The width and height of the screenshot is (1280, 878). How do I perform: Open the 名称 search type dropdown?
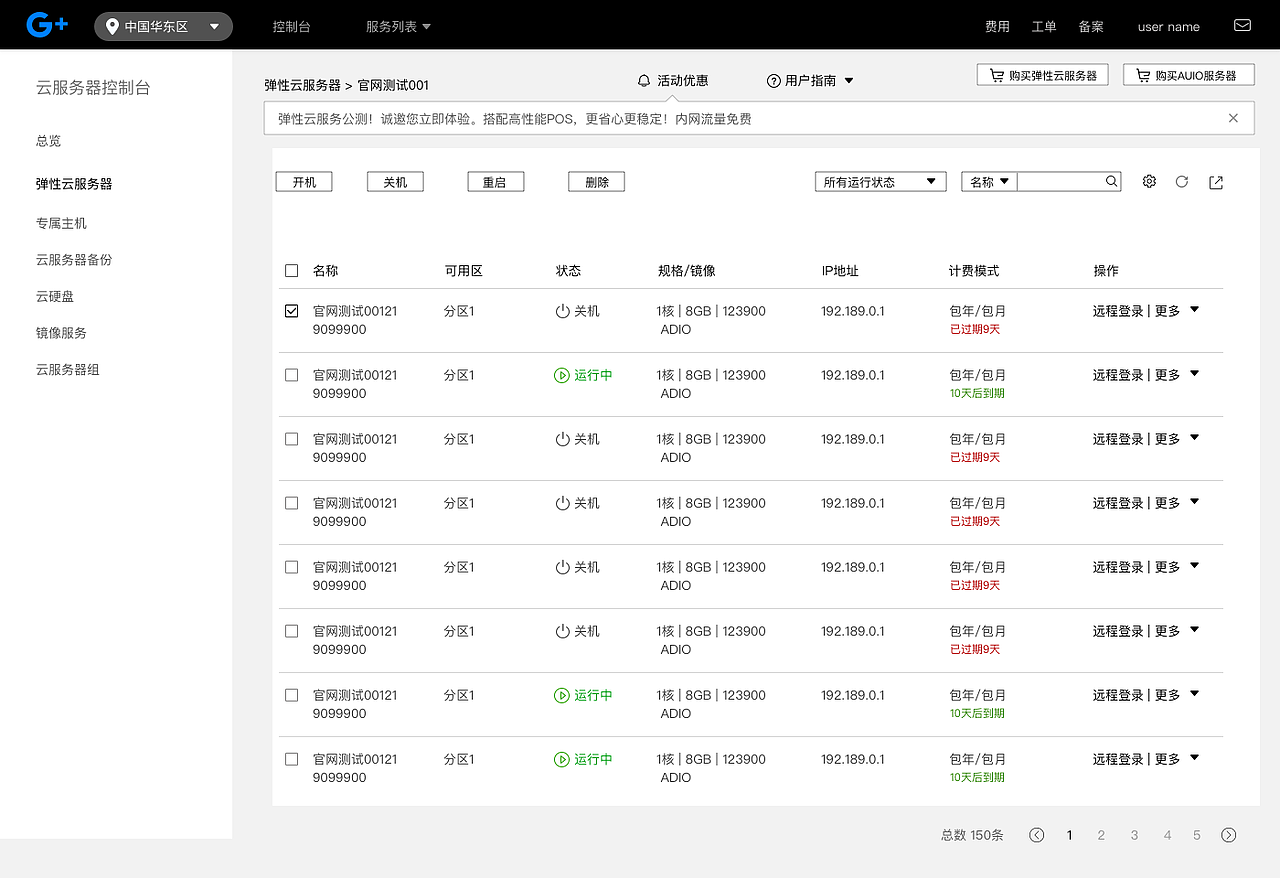989,182
